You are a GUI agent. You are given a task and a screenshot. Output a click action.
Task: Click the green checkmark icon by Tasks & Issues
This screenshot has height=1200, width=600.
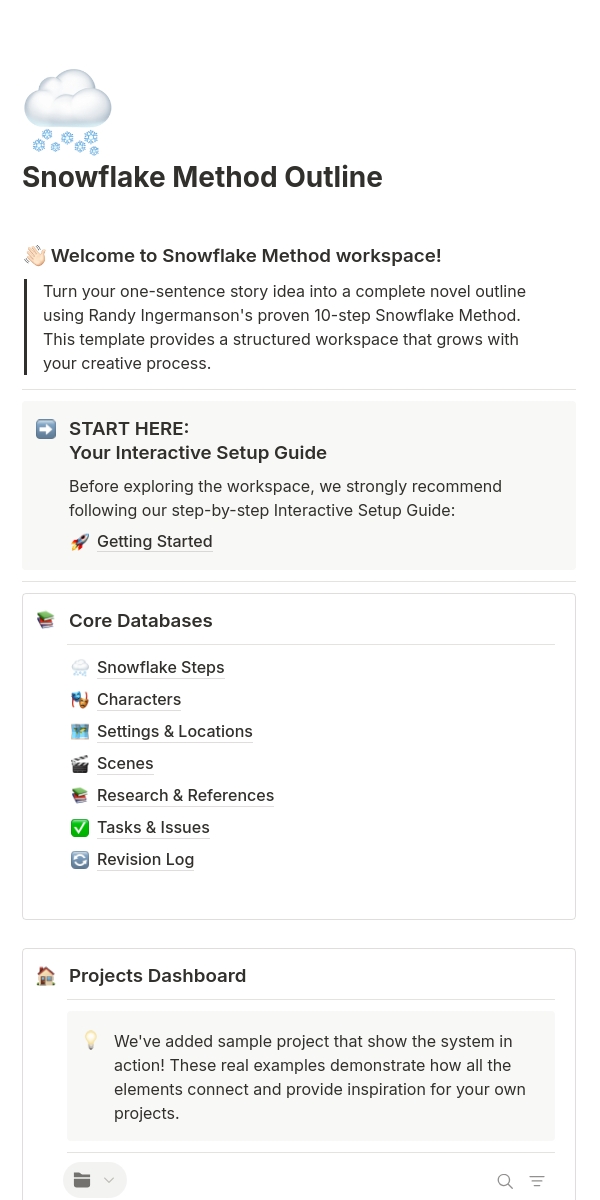(x=80, y=828)
